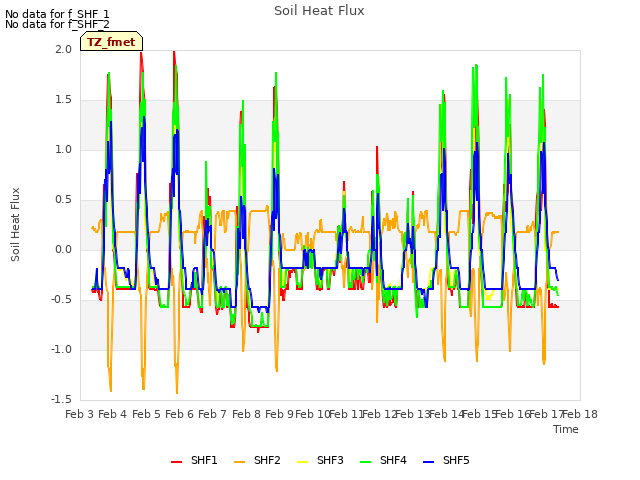Click the Feb 8 x-axis tick label
Viewport: 640px width, 480px height.
pyautogui.click(x=246, y=414)
